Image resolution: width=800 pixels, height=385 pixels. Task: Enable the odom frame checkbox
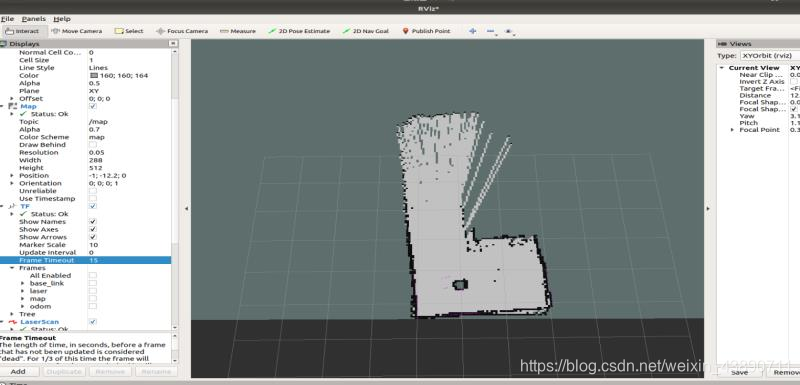click(x=93, y=306)
